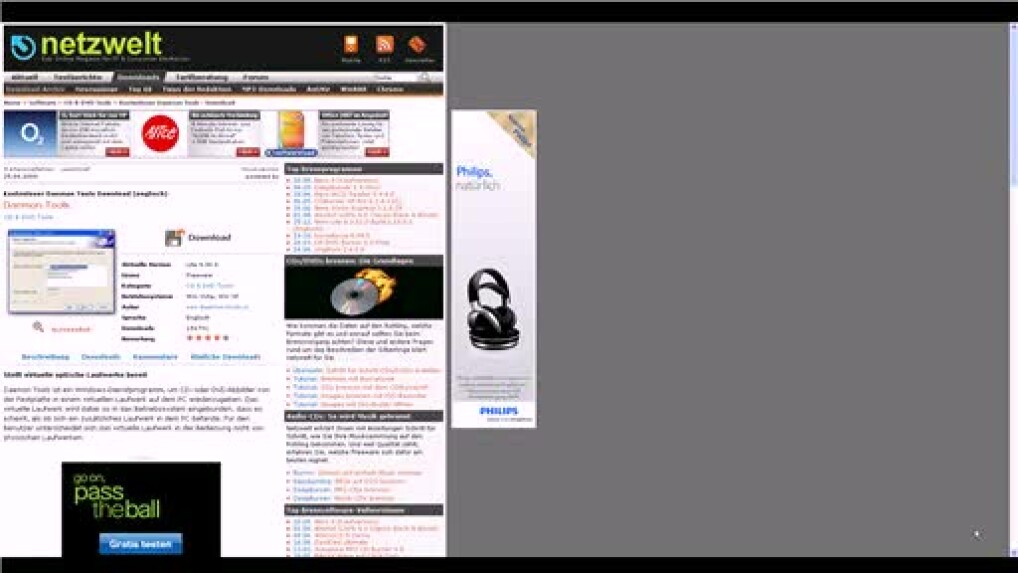Viewport: 1018px width, 573px height.
Task: Click the Beschreibung section link
Action: pyautogui.click(x=46, y=357)
